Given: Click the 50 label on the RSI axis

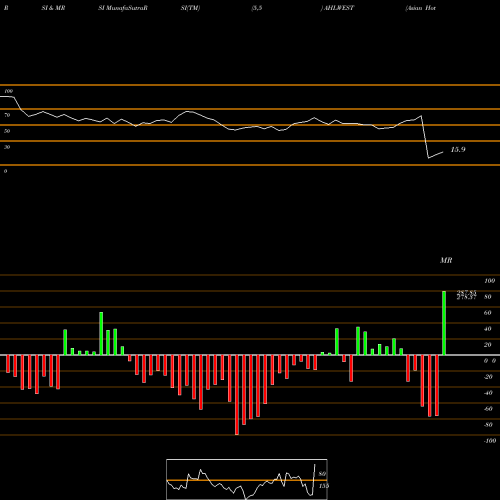Looking at the screenshot, I should coord(7,131).
